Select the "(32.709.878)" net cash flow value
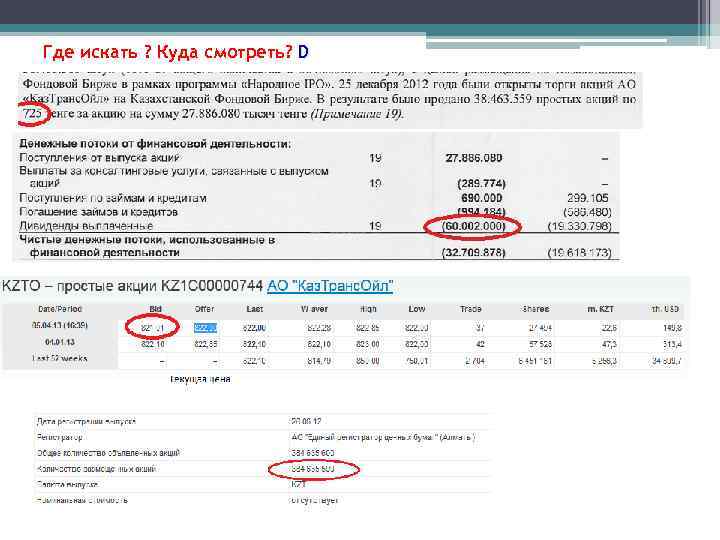The width and height of the screenshot is (720, 540). [473, 253]
